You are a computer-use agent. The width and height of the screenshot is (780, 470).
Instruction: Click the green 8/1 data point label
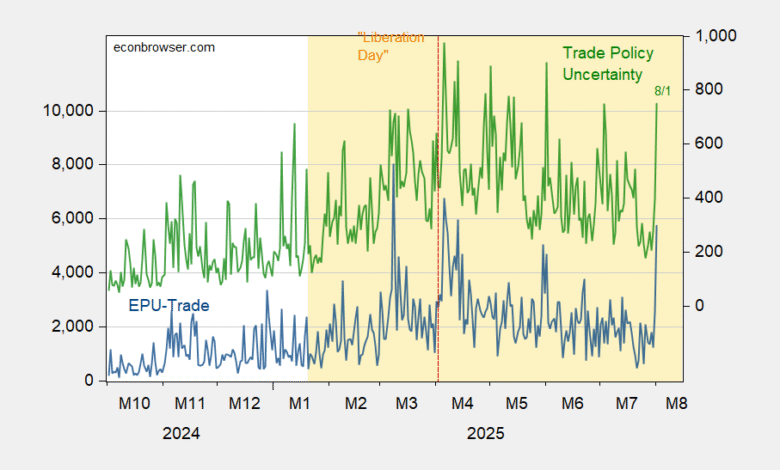(662, 91)
